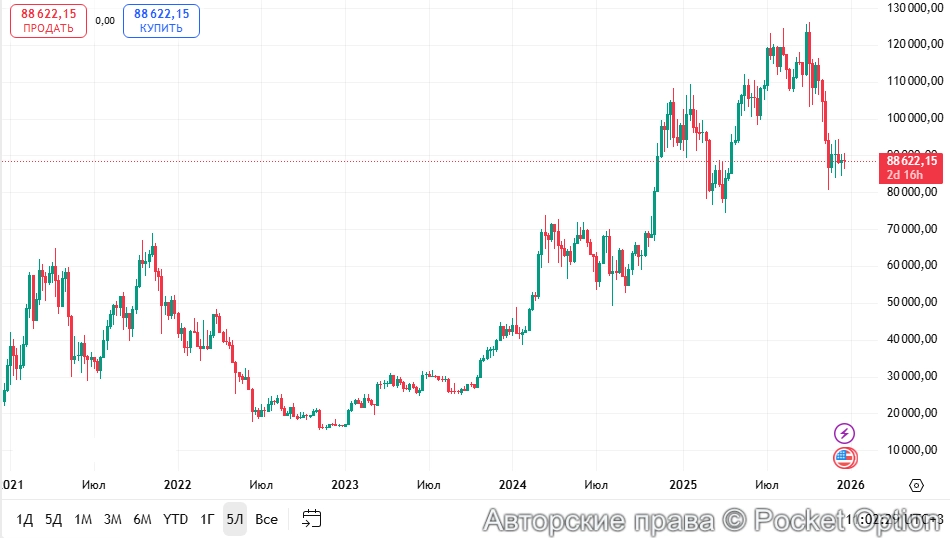This screenshot has height=538, width=950.
Task: Choose the 6М time range
Action: click(x=143, y=519)
